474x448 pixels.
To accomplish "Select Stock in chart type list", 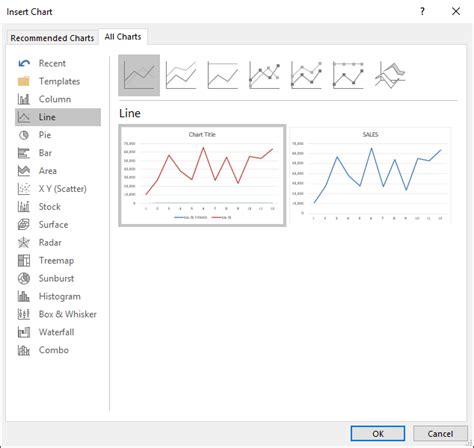I will [58, 207].
